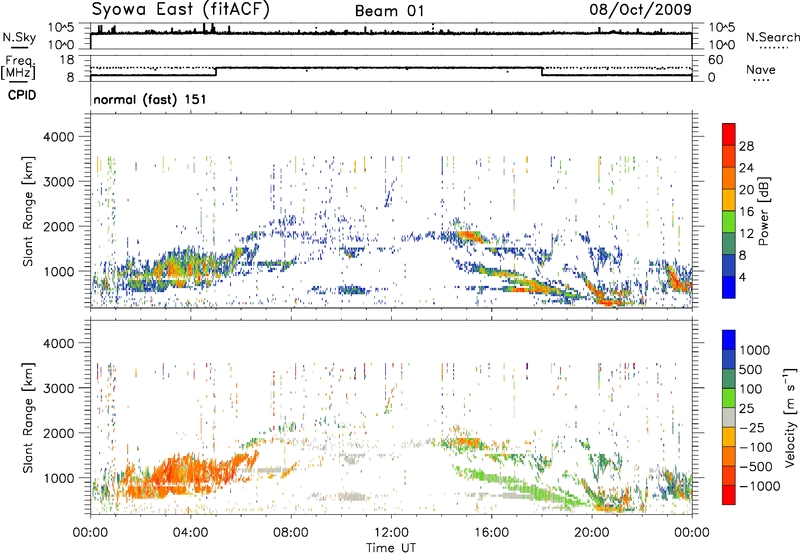Select the "16:00" time tick label
Viewport: 800px width, 554px height.
pyautogui.click(x=491, y=533)
